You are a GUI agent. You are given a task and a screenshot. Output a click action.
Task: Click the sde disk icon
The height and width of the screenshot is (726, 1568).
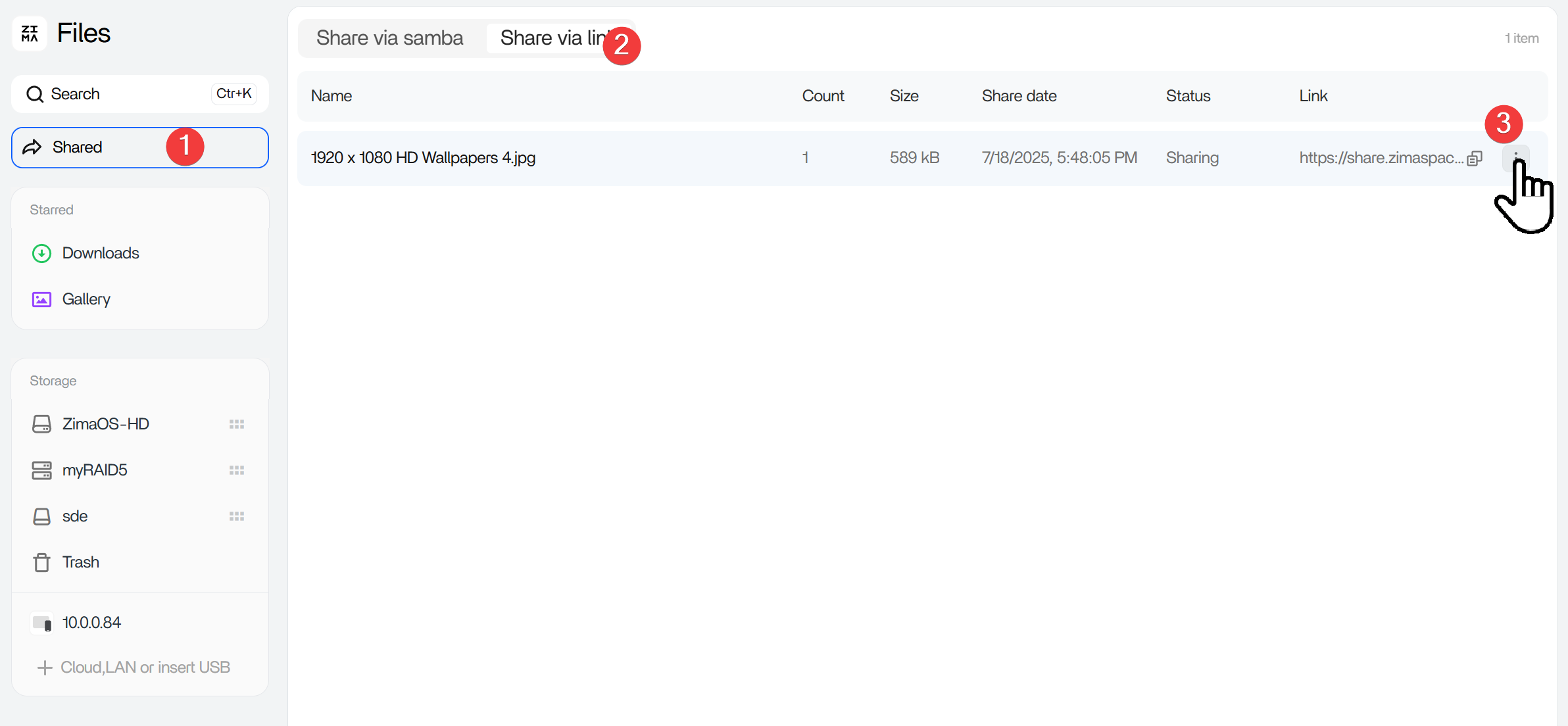click(x=41, y=516)
